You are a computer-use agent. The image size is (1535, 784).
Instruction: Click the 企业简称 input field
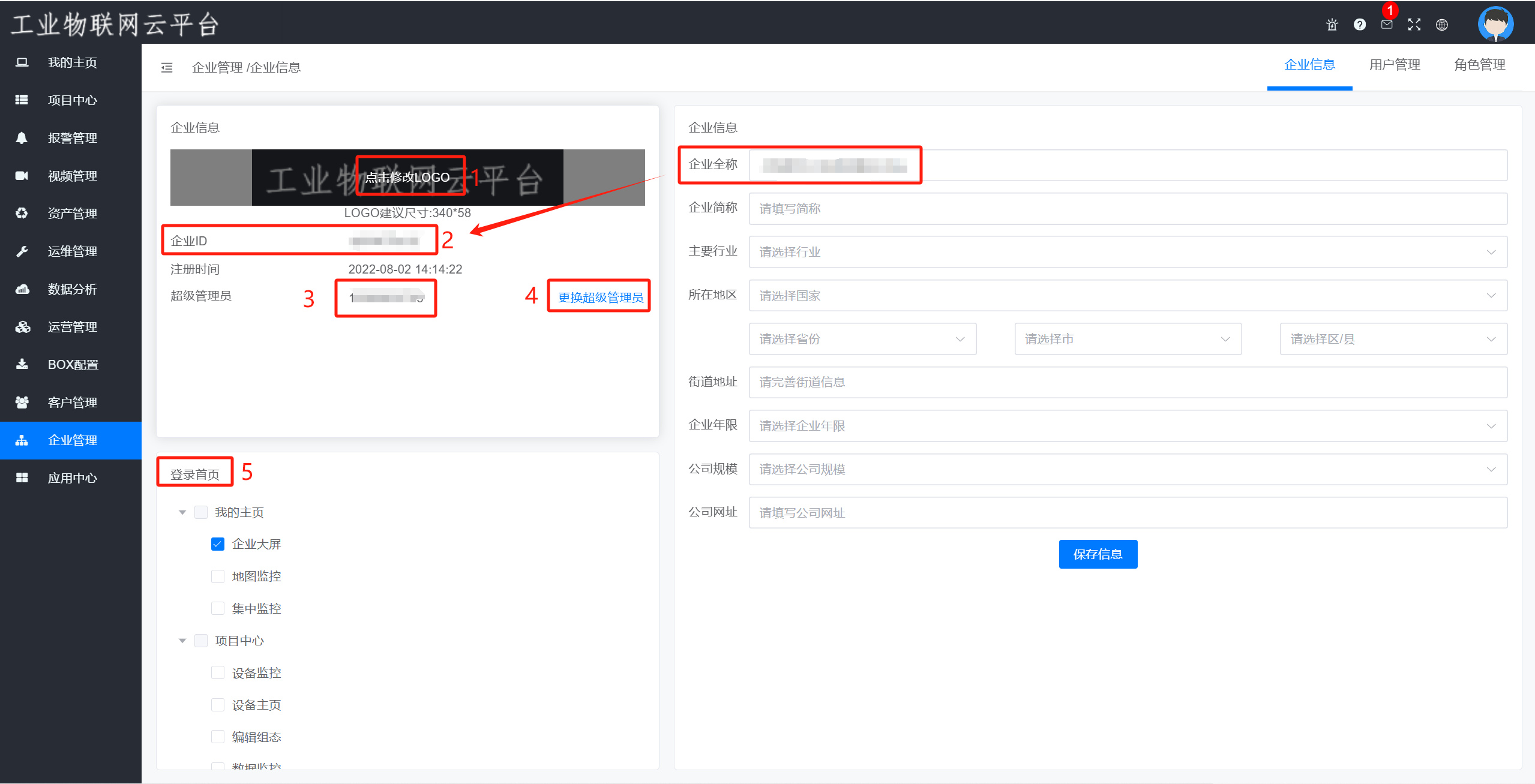1128,209
